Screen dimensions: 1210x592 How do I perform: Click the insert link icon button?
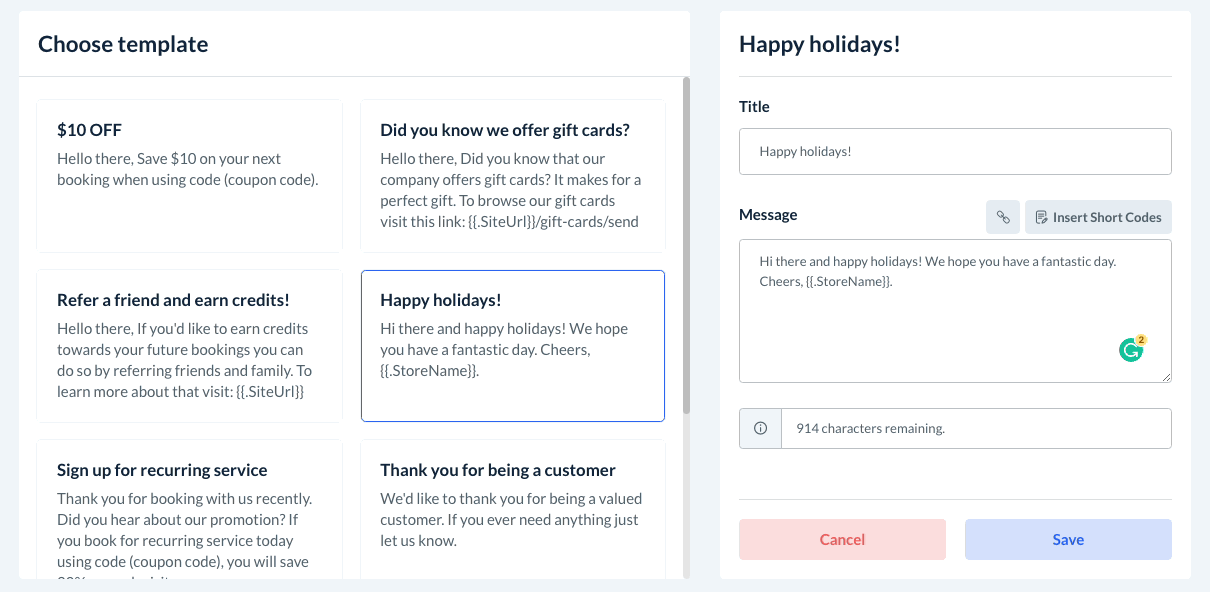[x=1002, y=217]
